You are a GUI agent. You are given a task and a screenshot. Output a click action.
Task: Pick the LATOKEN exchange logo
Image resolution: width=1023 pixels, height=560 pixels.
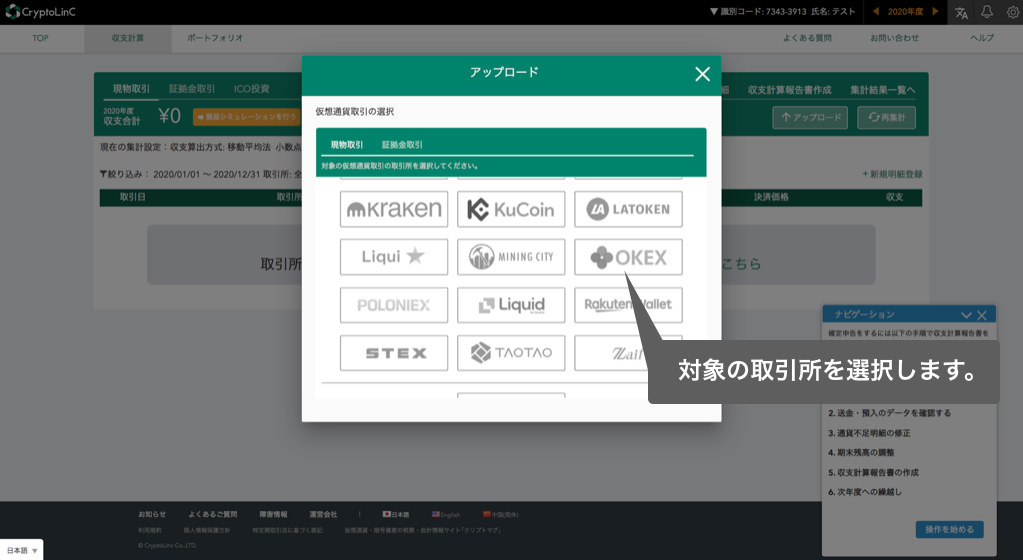628,209
